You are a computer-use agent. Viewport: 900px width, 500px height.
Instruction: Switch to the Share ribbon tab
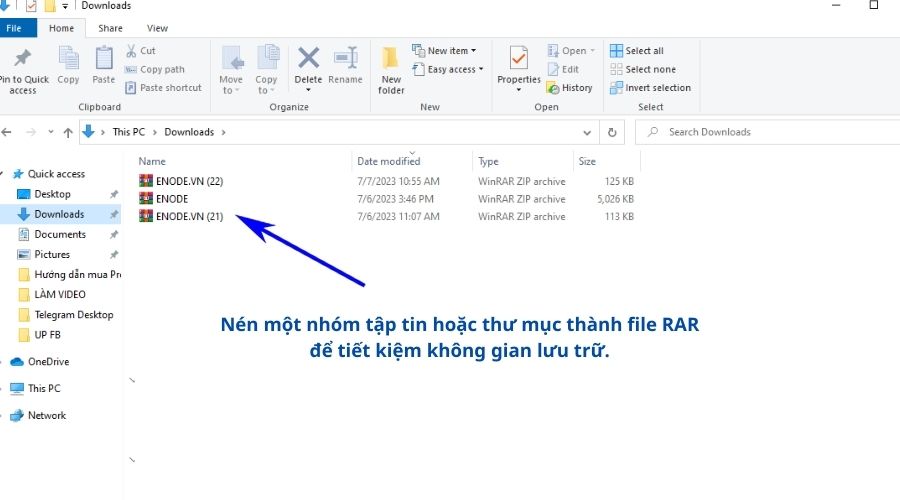click(110, 28)
